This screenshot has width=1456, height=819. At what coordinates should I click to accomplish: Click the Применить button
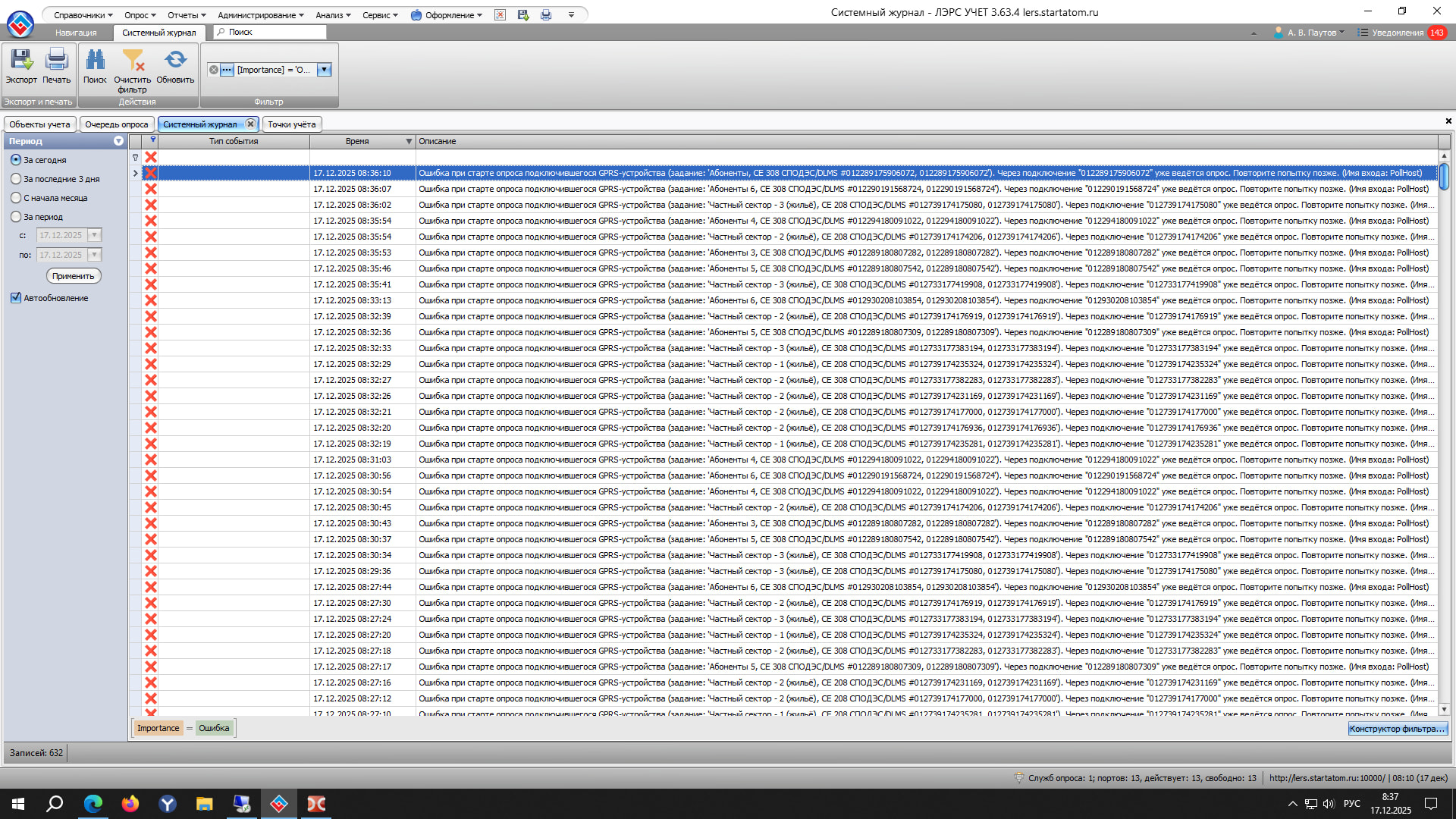(74, 276)
